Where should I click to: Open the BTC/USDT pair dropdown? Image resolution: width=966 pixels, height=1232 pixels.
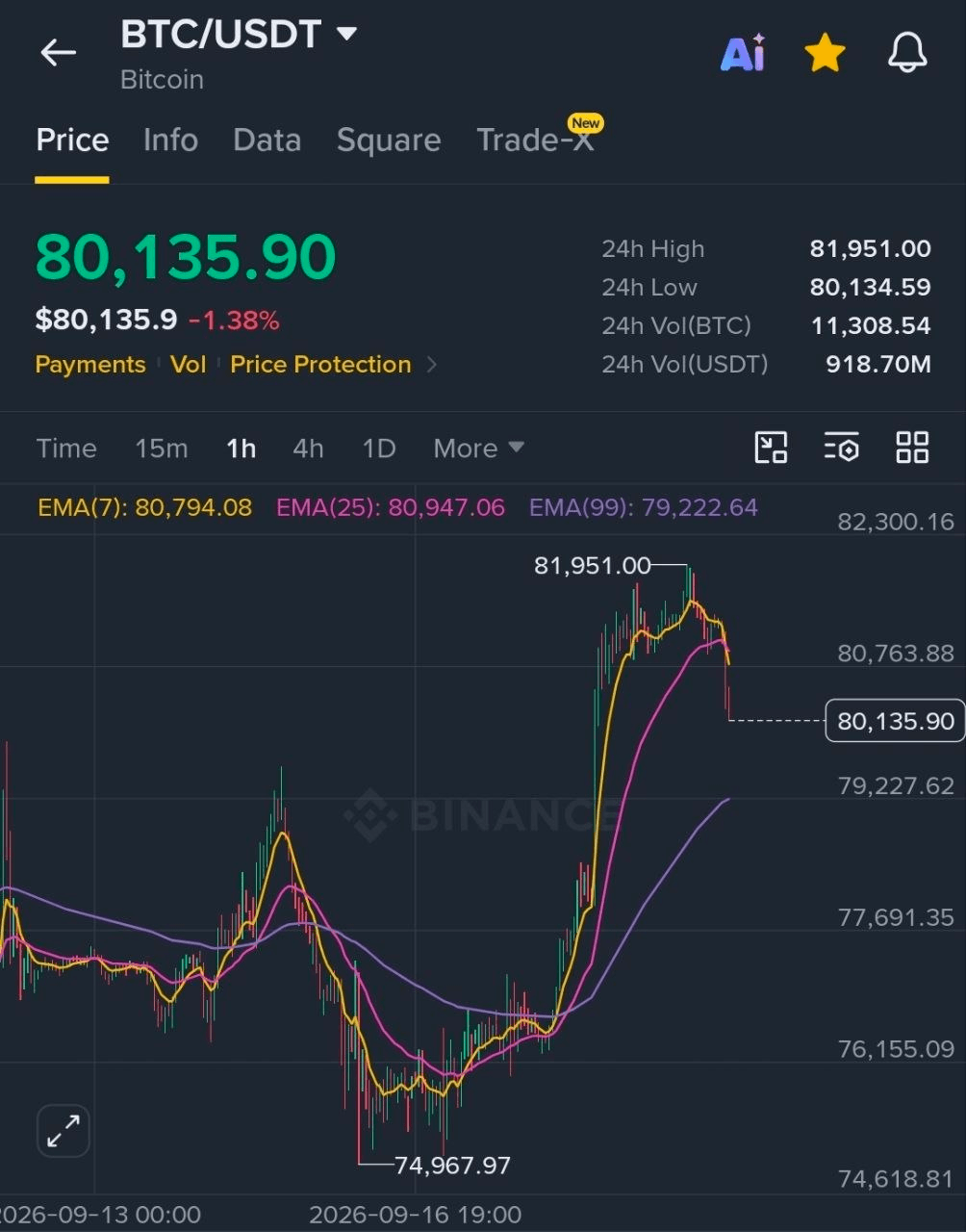239,36
